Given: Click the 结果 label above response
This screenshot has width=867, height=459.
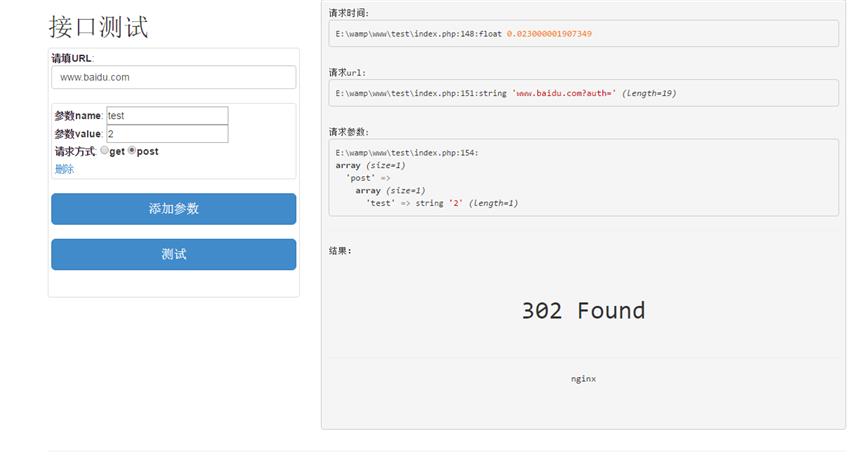Looking at the screenshot, I should click(340, 251).
